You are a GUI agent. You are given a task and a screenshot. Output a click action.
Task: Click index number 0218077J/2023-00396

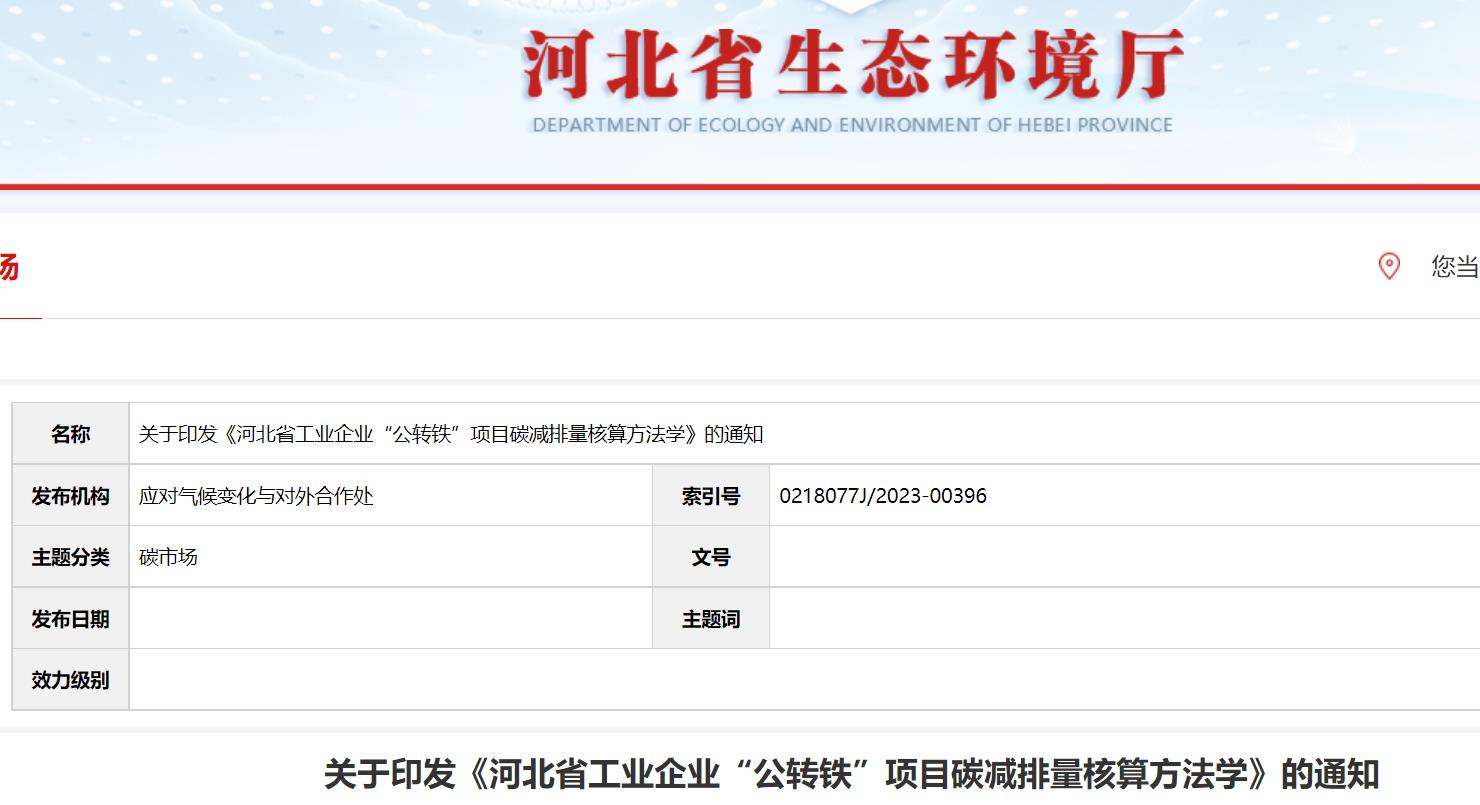(882, 496)
